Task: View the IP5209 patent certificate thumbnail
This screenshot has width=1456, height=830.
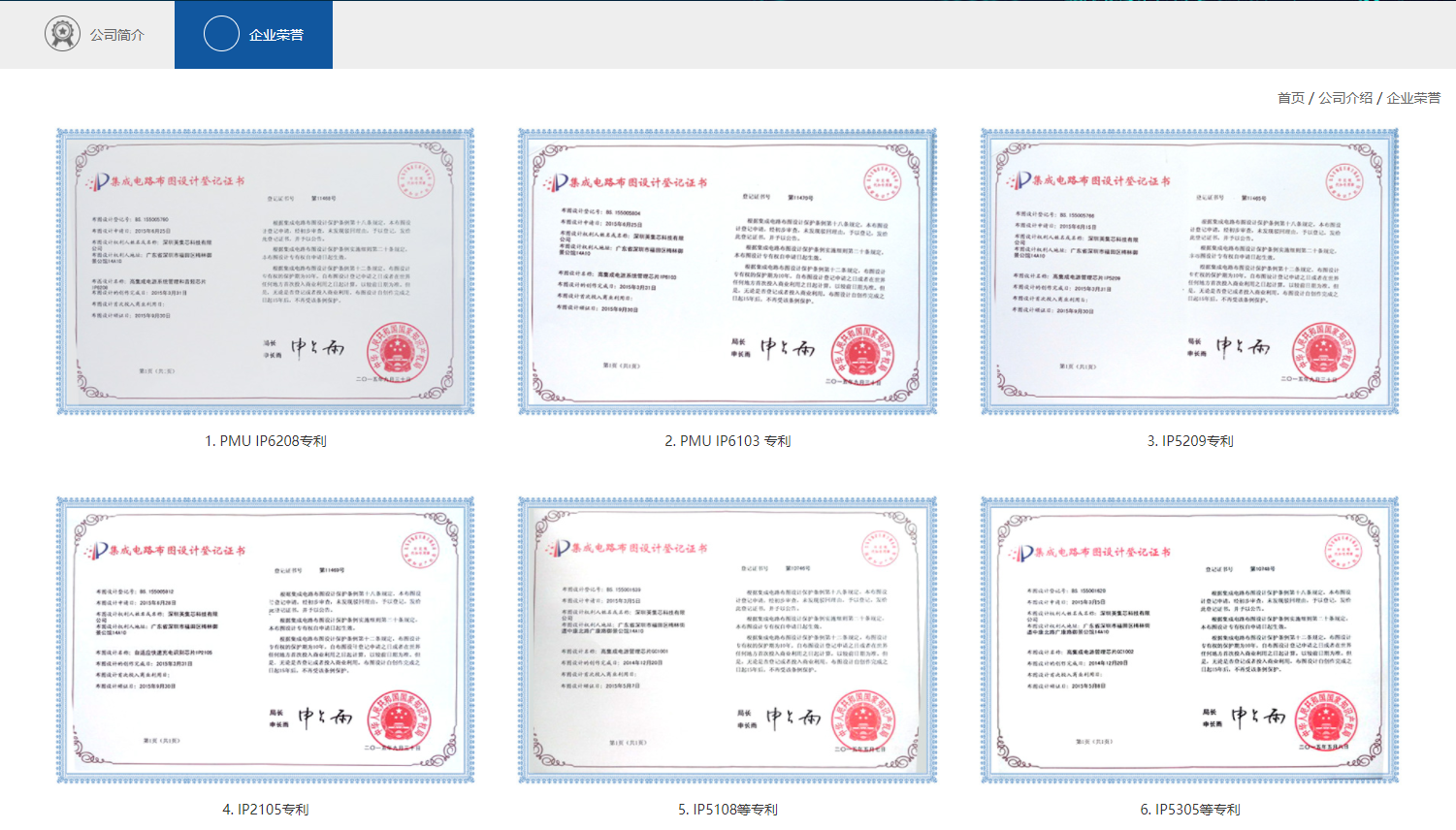Action: coord(1189,271)
